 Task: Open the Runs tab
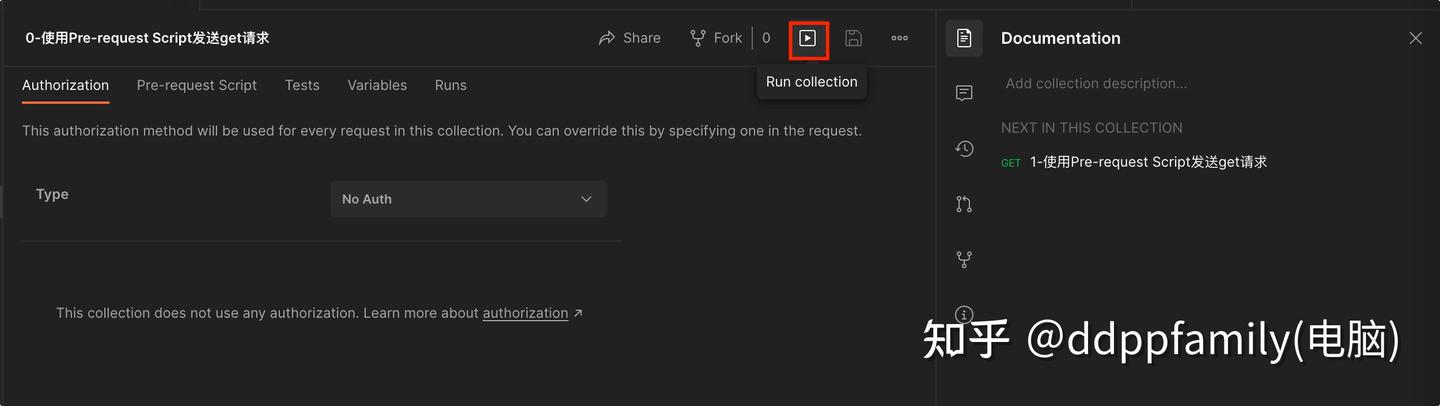[450, 86]
